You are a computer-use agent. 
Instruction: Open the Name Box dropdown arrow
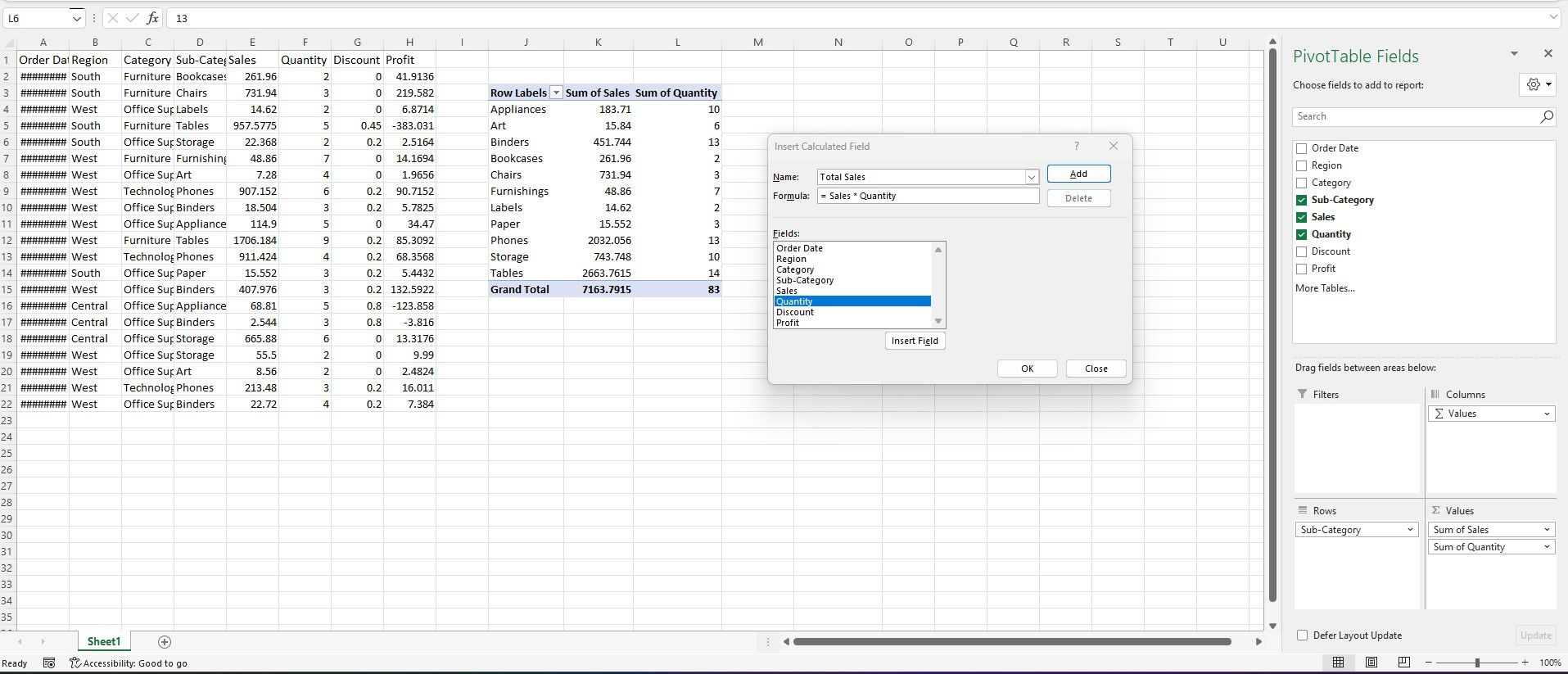77,18
